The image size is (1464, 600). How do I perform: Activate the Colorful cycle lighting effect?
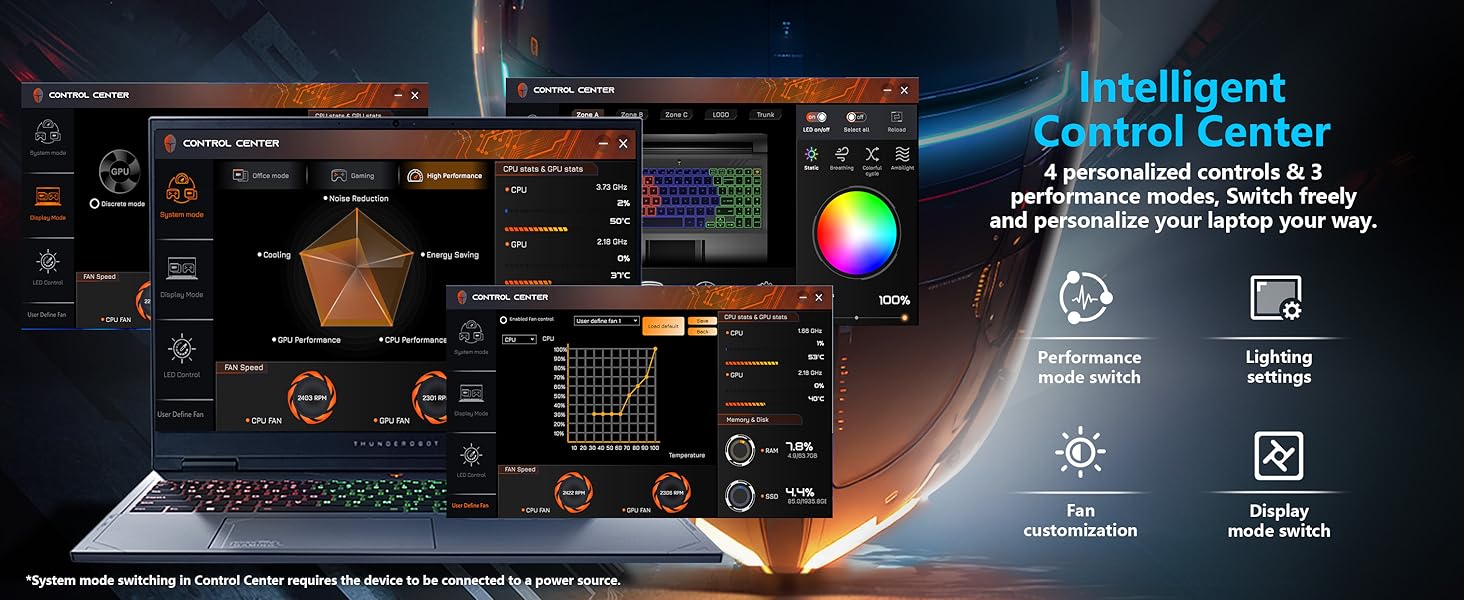872,155
